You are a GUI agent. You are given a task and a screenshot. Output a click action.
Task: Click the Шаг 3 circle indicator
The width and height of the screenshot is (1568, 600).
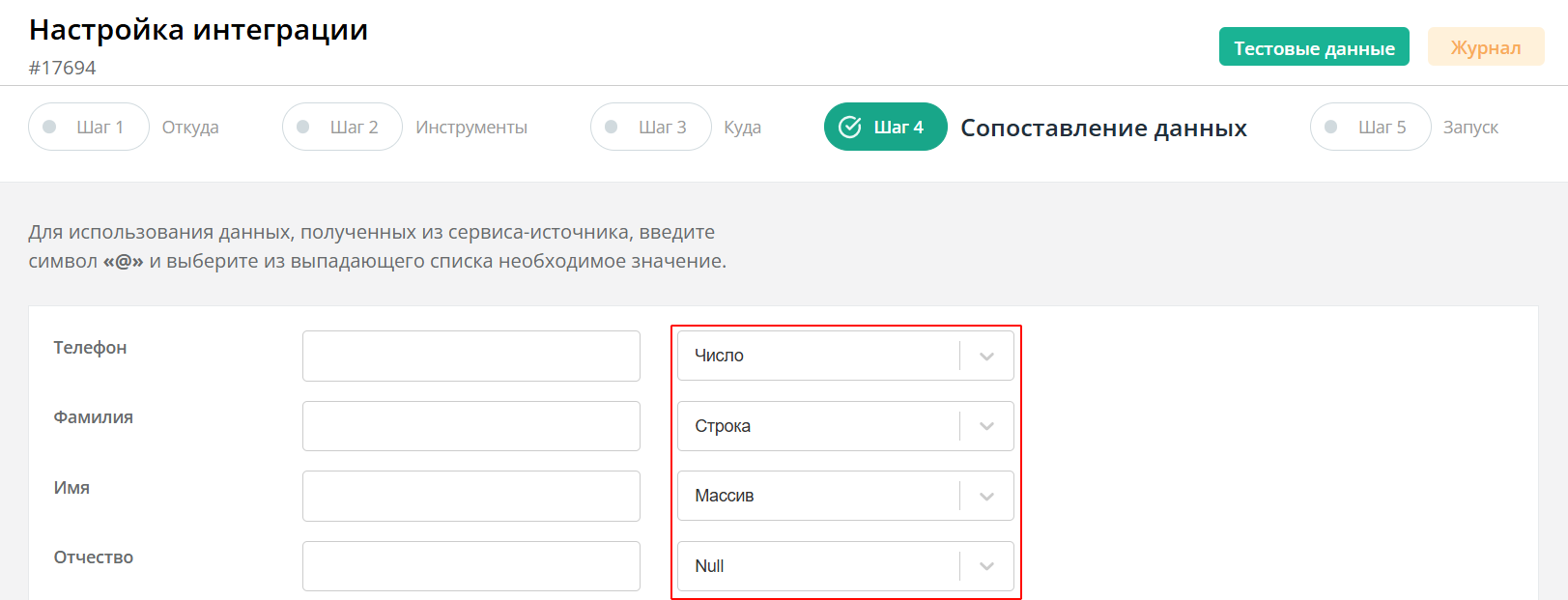(x=612, y=127)
